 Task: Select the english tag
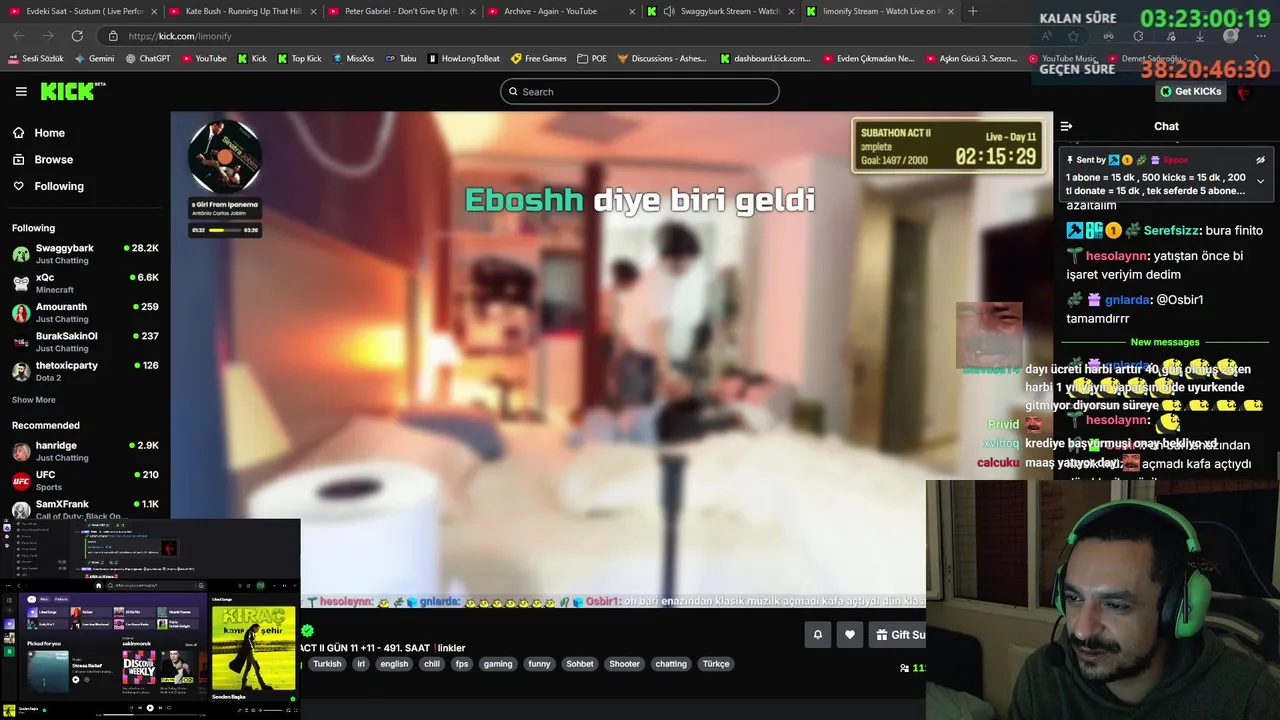(x=394, y=664)
